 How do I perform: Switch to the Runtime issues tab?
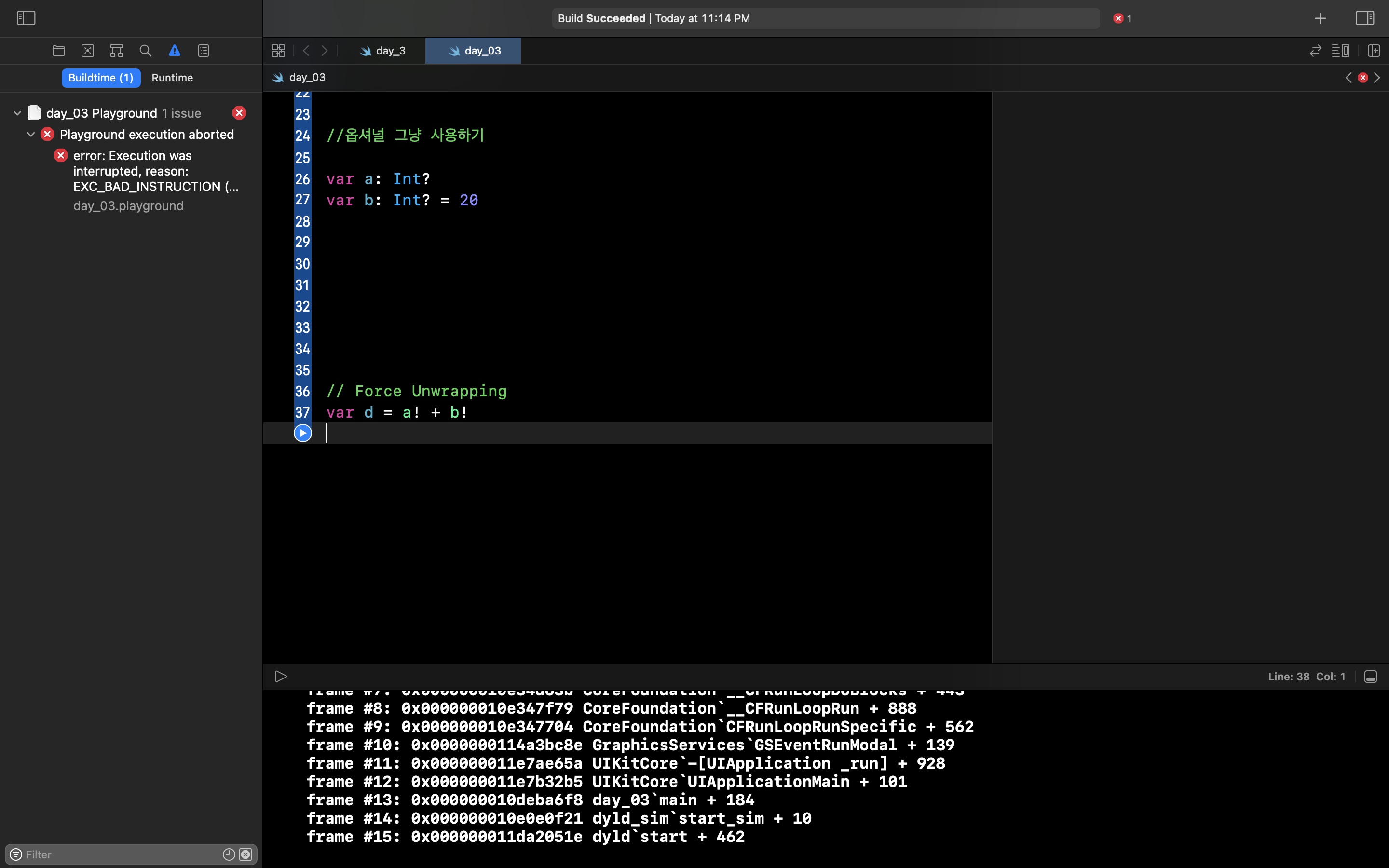[x=172, y=78]
